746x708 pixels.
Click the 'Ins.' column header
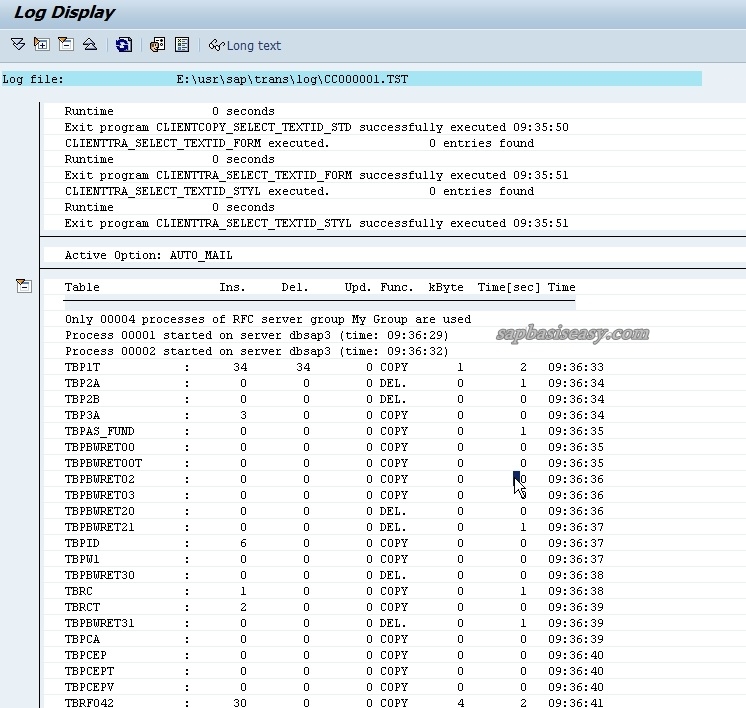[232, 287]
